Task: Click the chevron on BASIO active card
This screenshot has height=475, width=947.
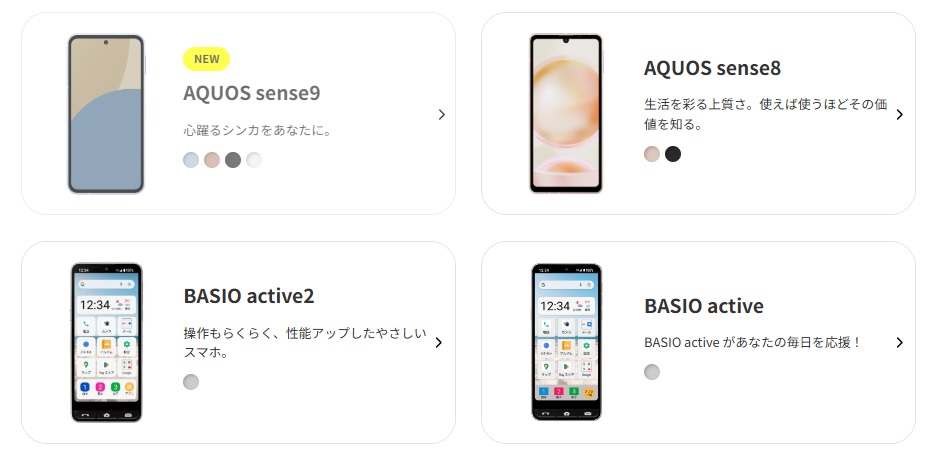Action: [899, 342]
